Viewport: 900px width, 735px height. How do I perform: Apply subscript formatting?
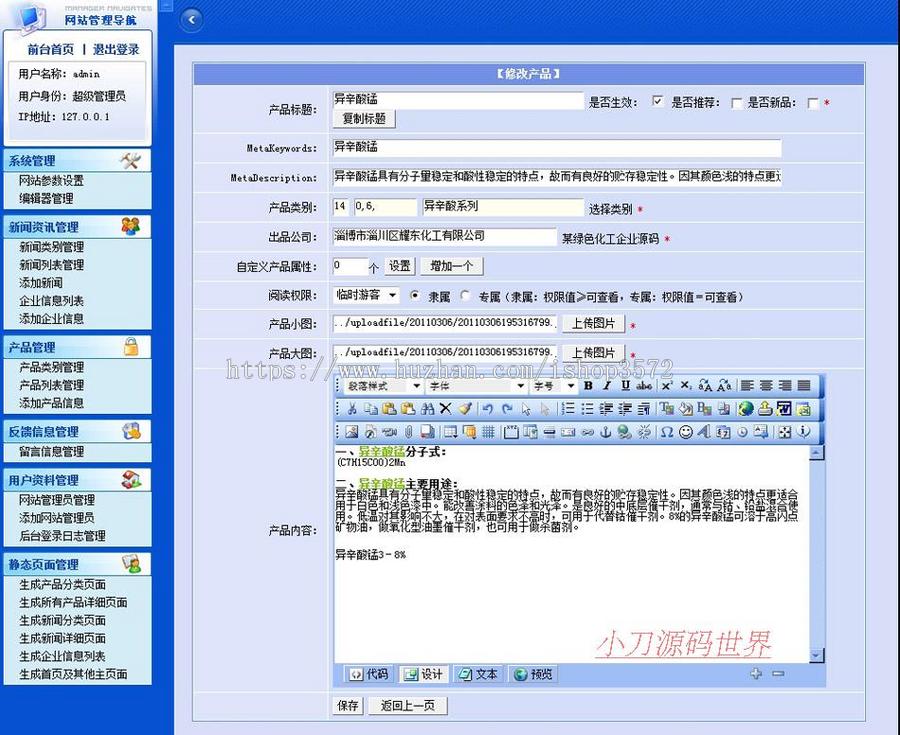(x=685, y=386)
